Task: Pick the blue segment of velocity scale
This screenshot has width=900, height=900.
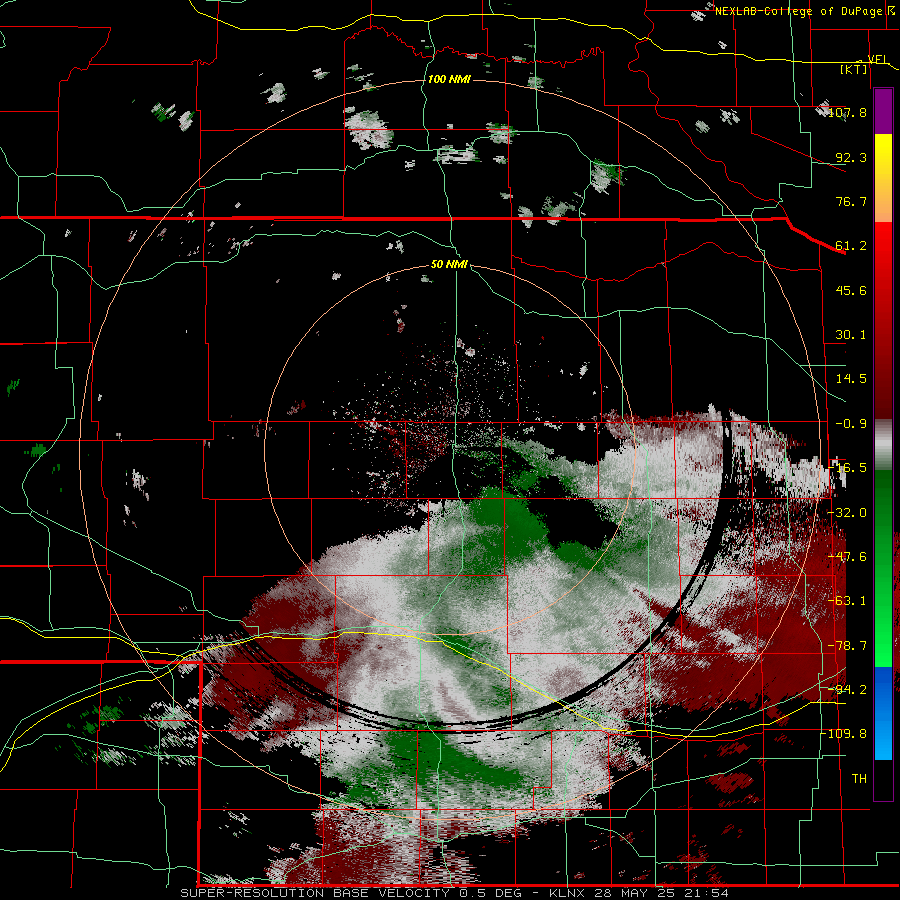Action: pyautogui.click(x=883, y=713)
